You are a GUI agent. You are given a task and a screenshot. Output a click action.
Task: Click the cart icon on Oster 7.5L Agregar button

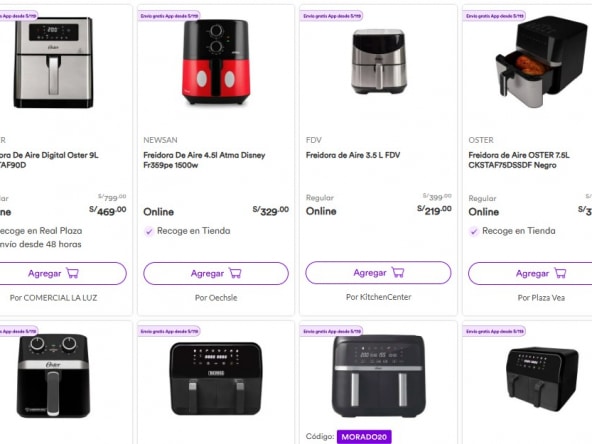point(560,273)
